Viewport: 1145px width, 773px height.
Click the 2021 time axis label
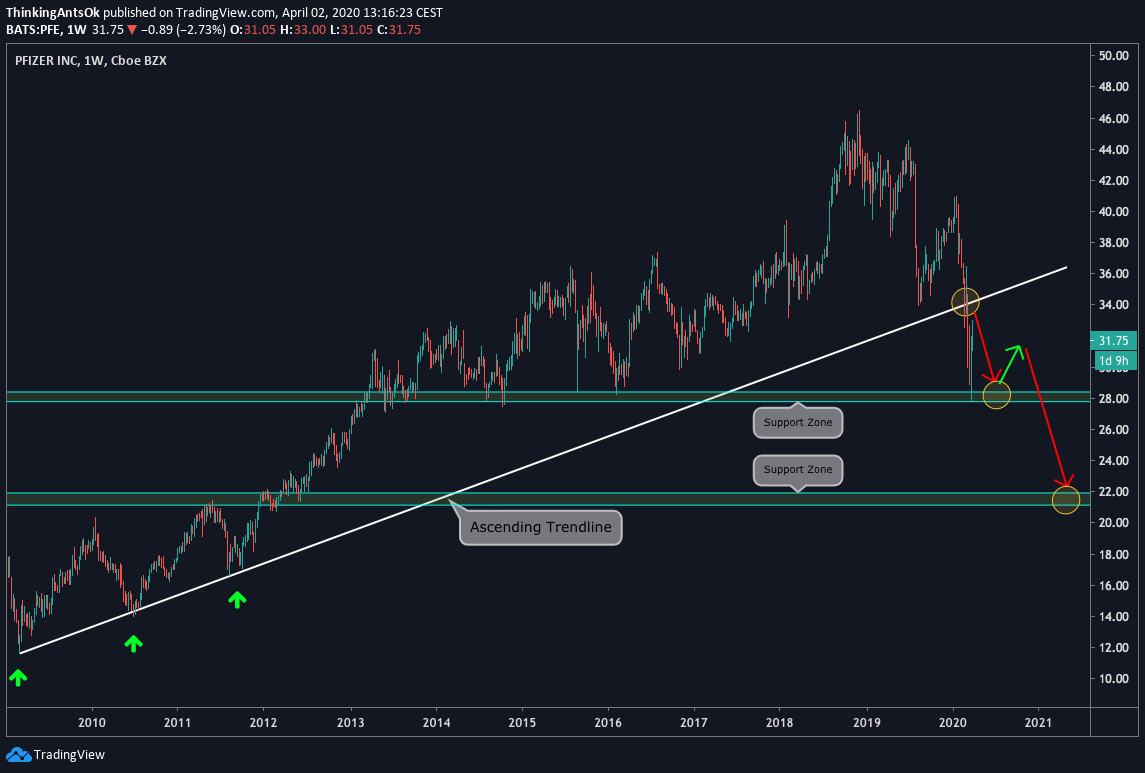(1038, 723)
